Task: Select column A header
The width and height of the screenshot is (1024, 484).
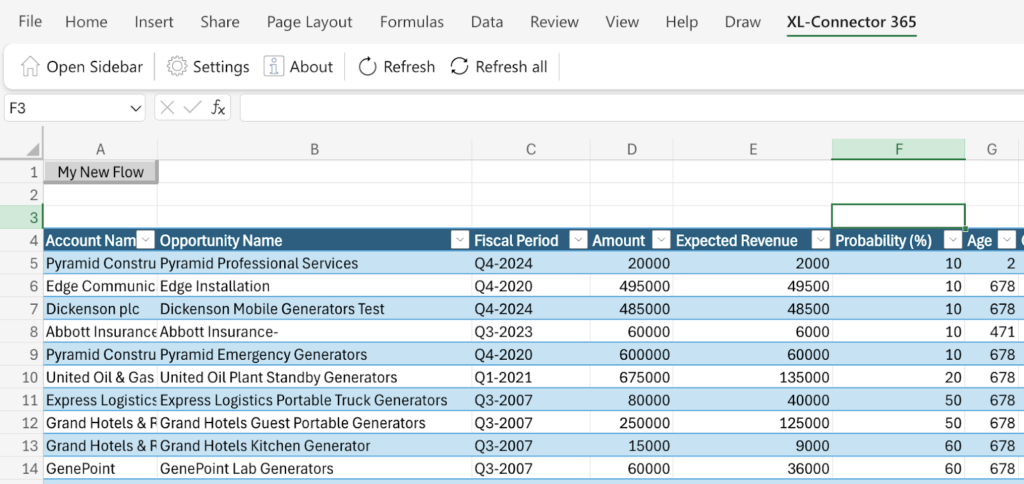Action: 101,150
